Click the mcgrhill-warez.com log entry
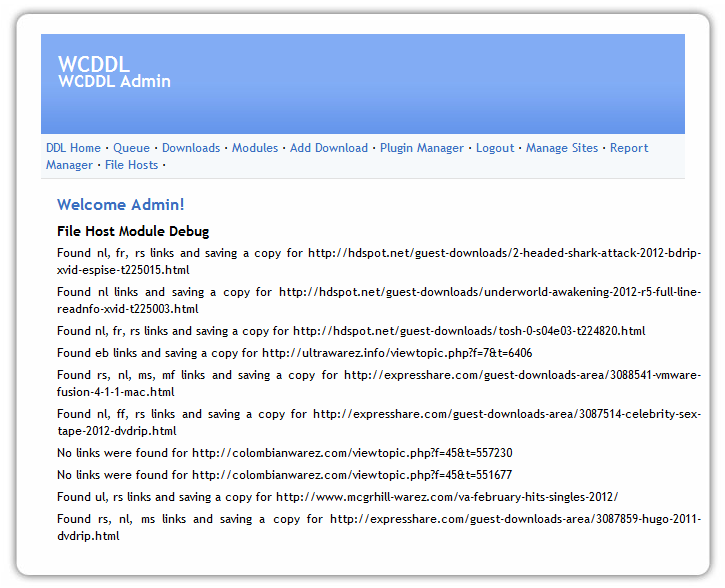725x588 pixels. (337, 497)
